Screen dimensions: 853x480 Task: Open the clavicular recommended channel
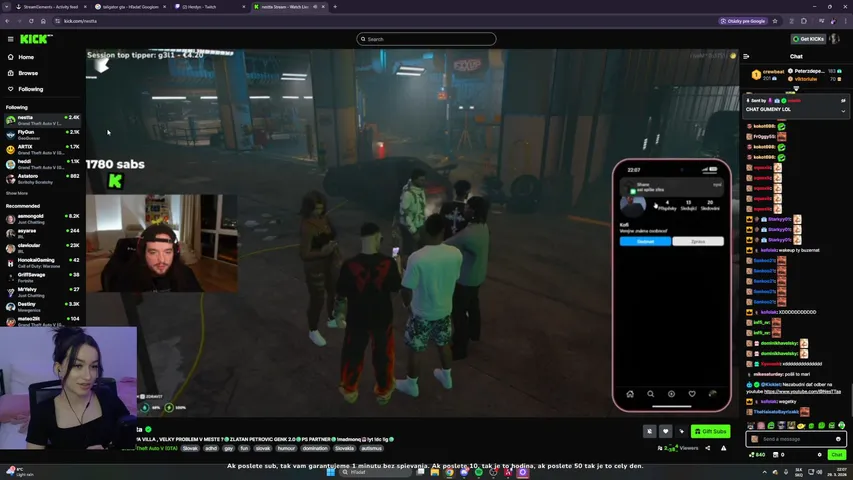[x=42, y=248]
